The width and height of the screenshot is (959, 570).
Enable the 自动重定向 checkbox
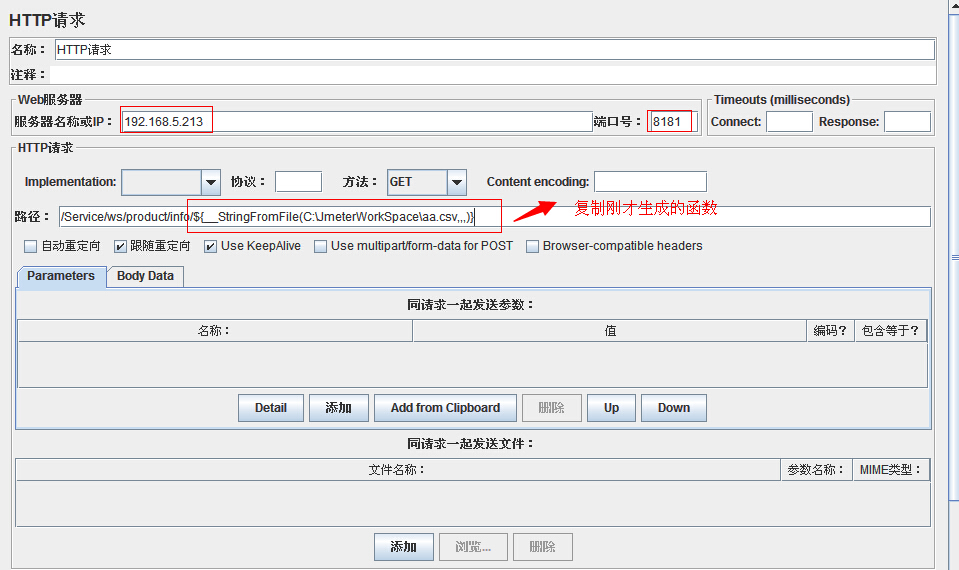click(x=31, y=246)
